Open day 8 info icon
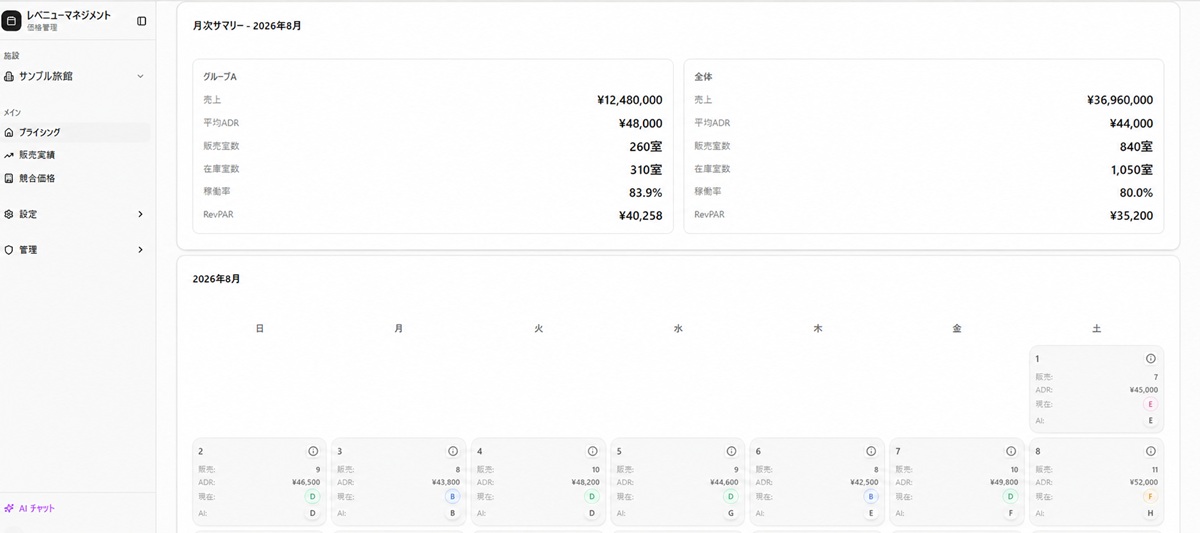The image size is (1200, 533). [1150, 451]
